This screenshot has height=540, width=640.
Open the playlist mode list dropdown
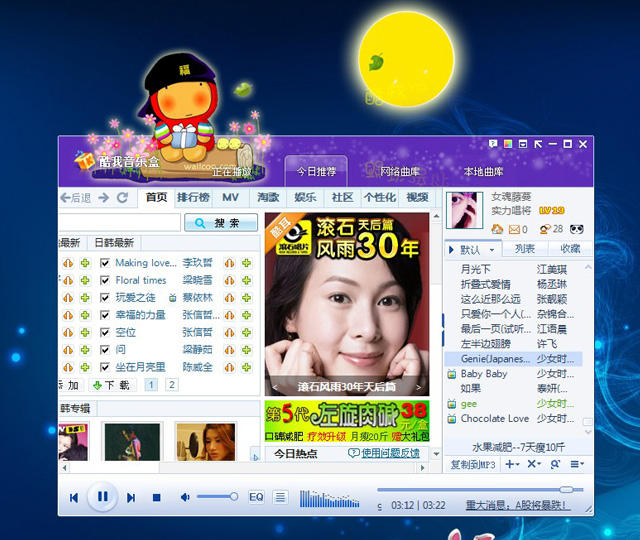pyautogui.click(x=577, y=464)
